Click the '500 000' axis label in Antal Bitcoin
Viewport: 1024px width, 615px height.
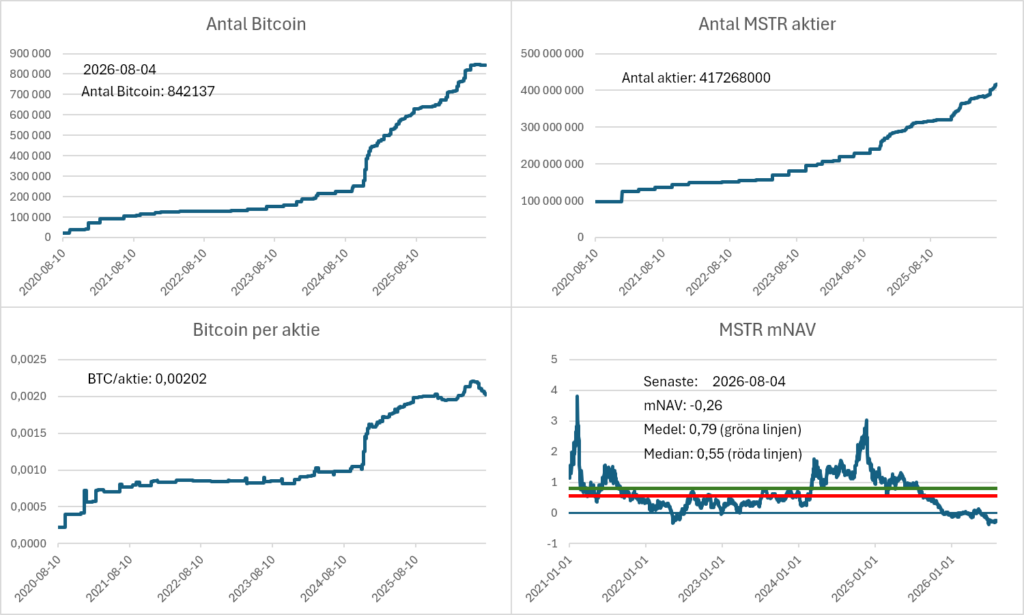pyautogui.click(x=30, y=135)
